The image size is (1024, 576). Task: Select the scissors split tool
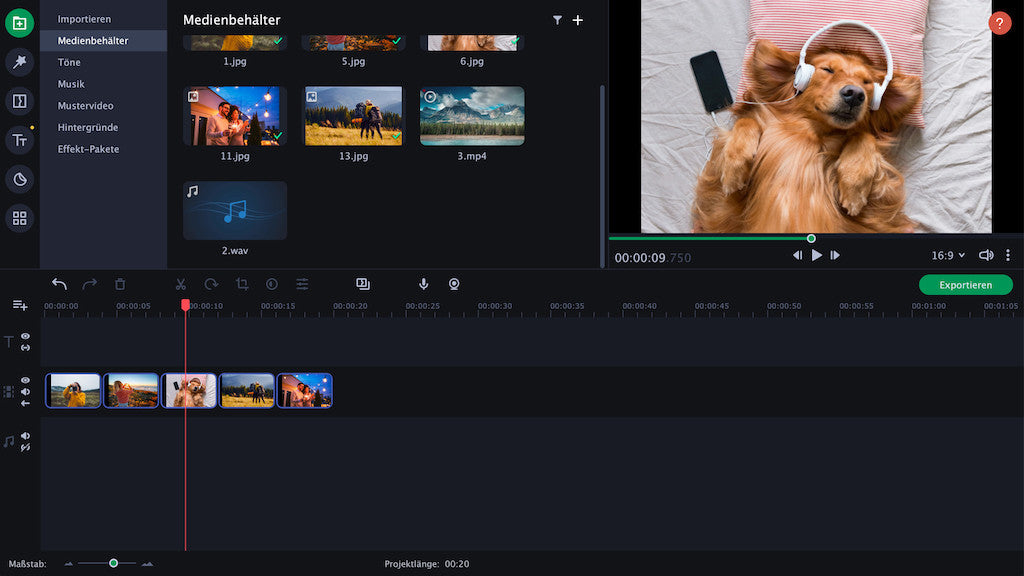[x=181, y=284]
